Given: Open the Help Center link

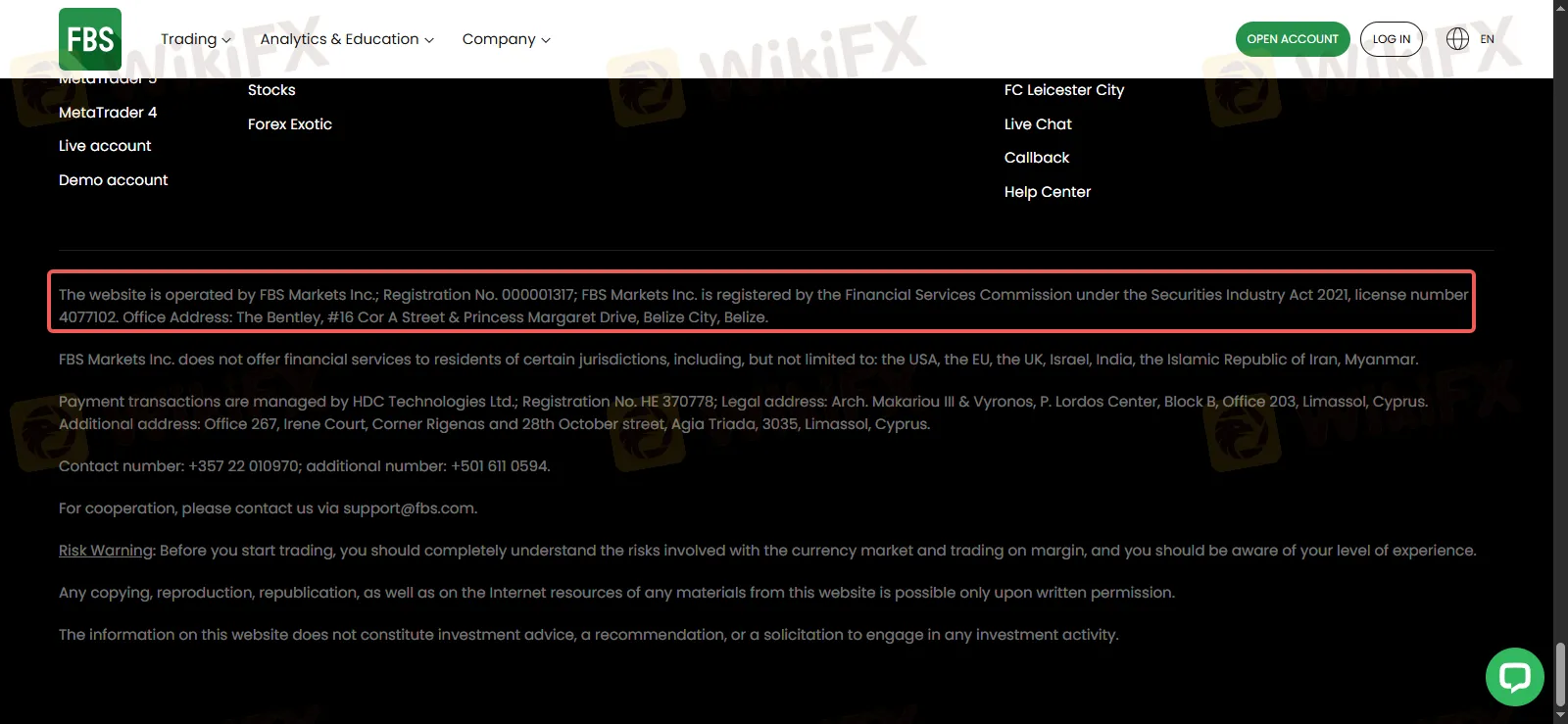Looking at the screenshot, I should pos(1048,192).
